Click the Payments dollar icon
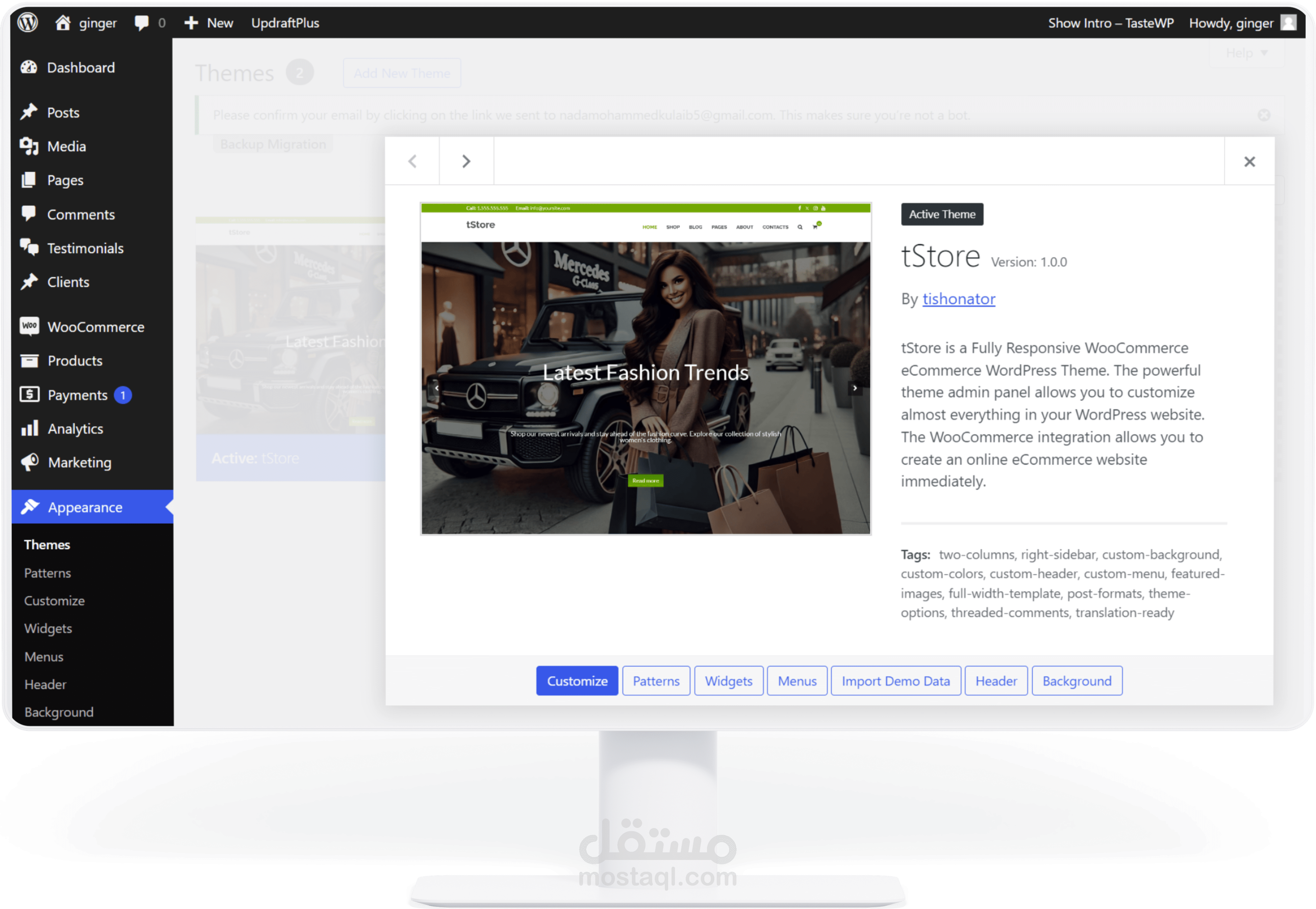This screenshot has width=1316, height=909. click(29, 394)
